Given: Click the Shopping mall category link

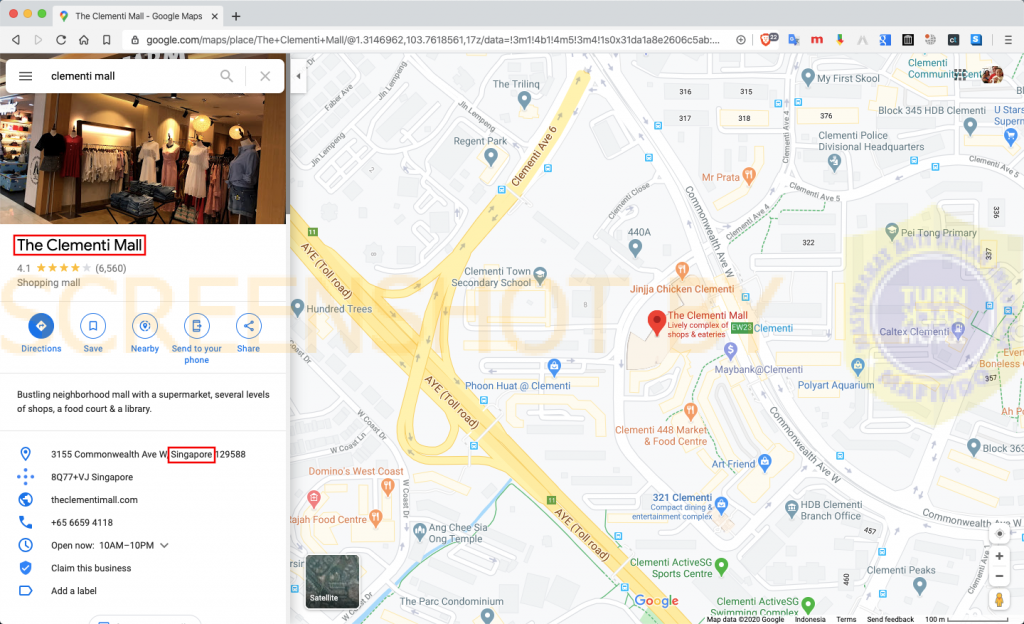Looking at the screenshot, I should (48, 283).
